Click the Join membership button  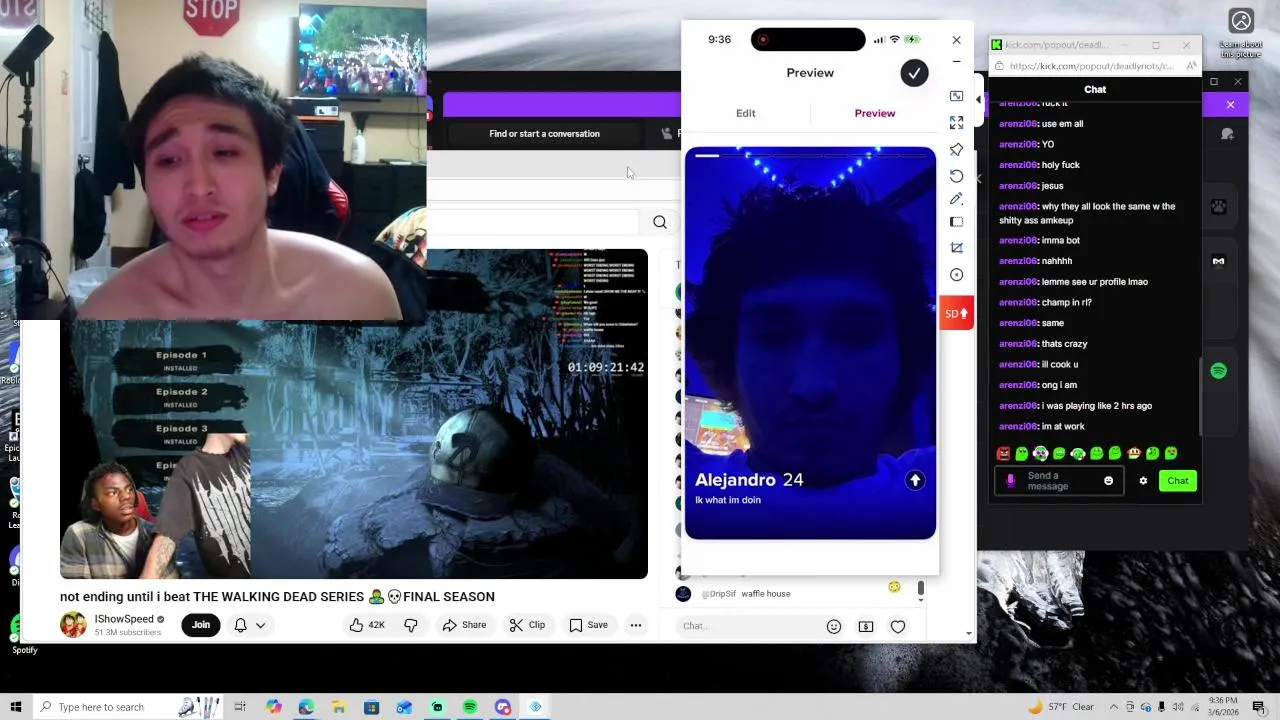tap(201, 625)
